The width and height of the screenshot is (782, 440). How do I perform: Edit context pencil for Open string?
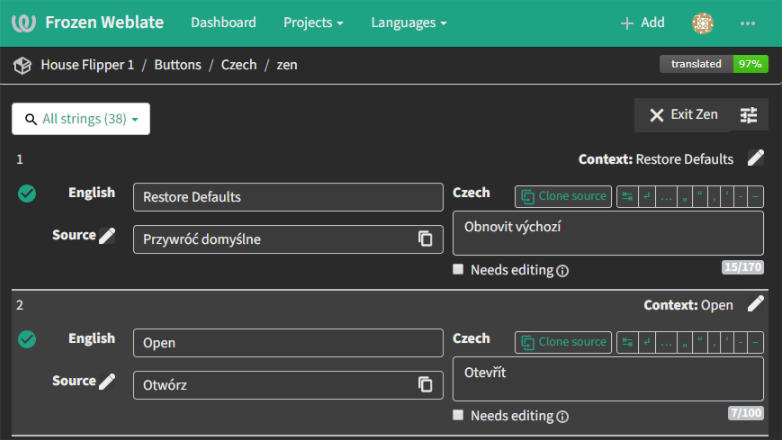(x=756, y=304)
